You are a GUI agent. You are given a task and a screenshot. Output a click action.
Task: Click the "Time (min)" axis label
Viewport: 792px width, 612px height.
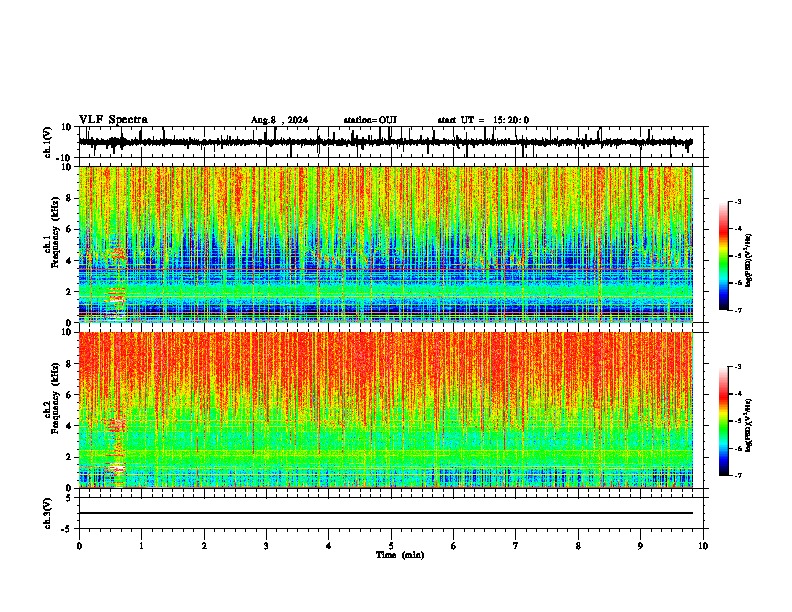click(x=400, y=555)
